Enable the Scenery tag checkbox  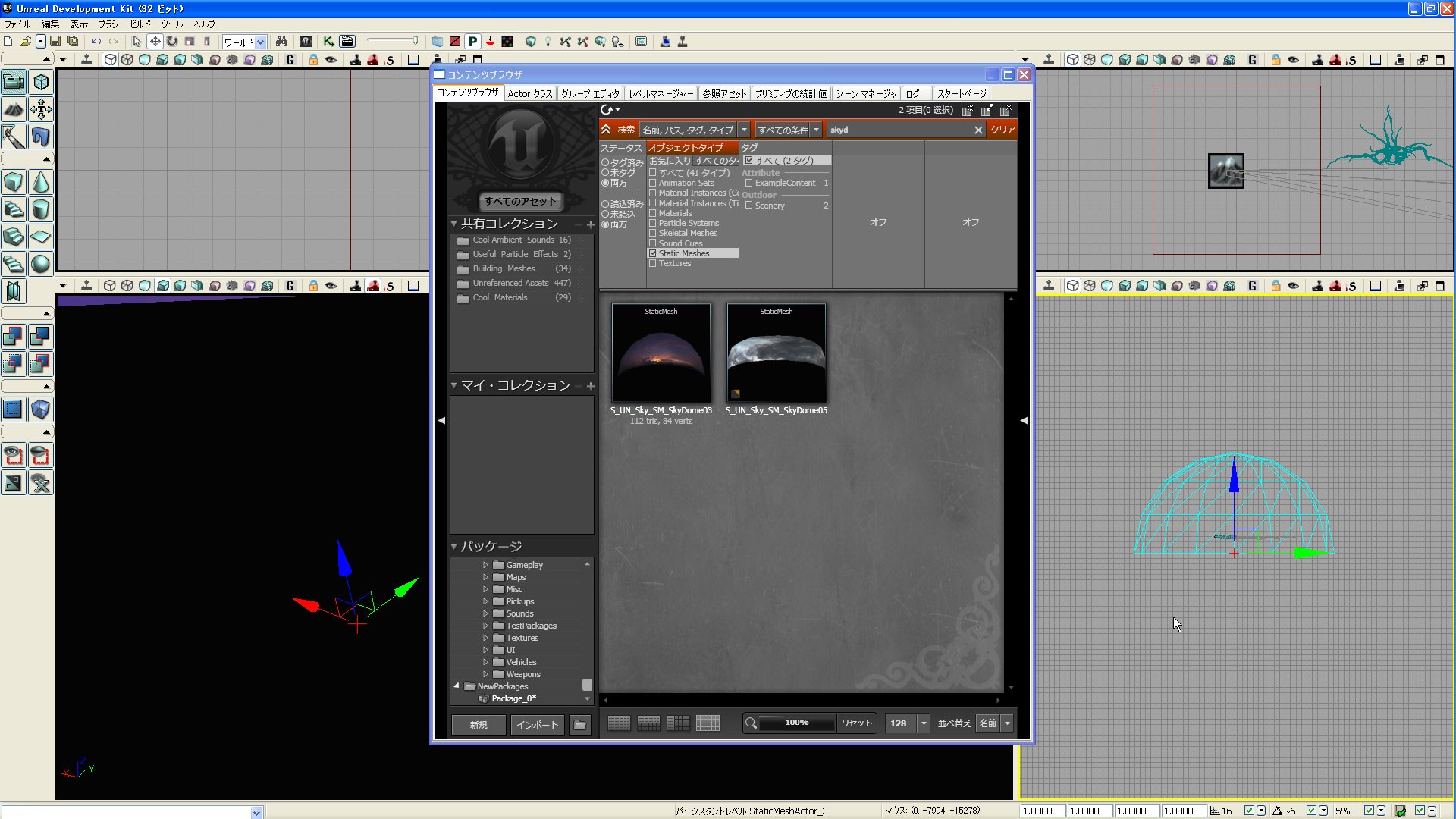point(748,206)
